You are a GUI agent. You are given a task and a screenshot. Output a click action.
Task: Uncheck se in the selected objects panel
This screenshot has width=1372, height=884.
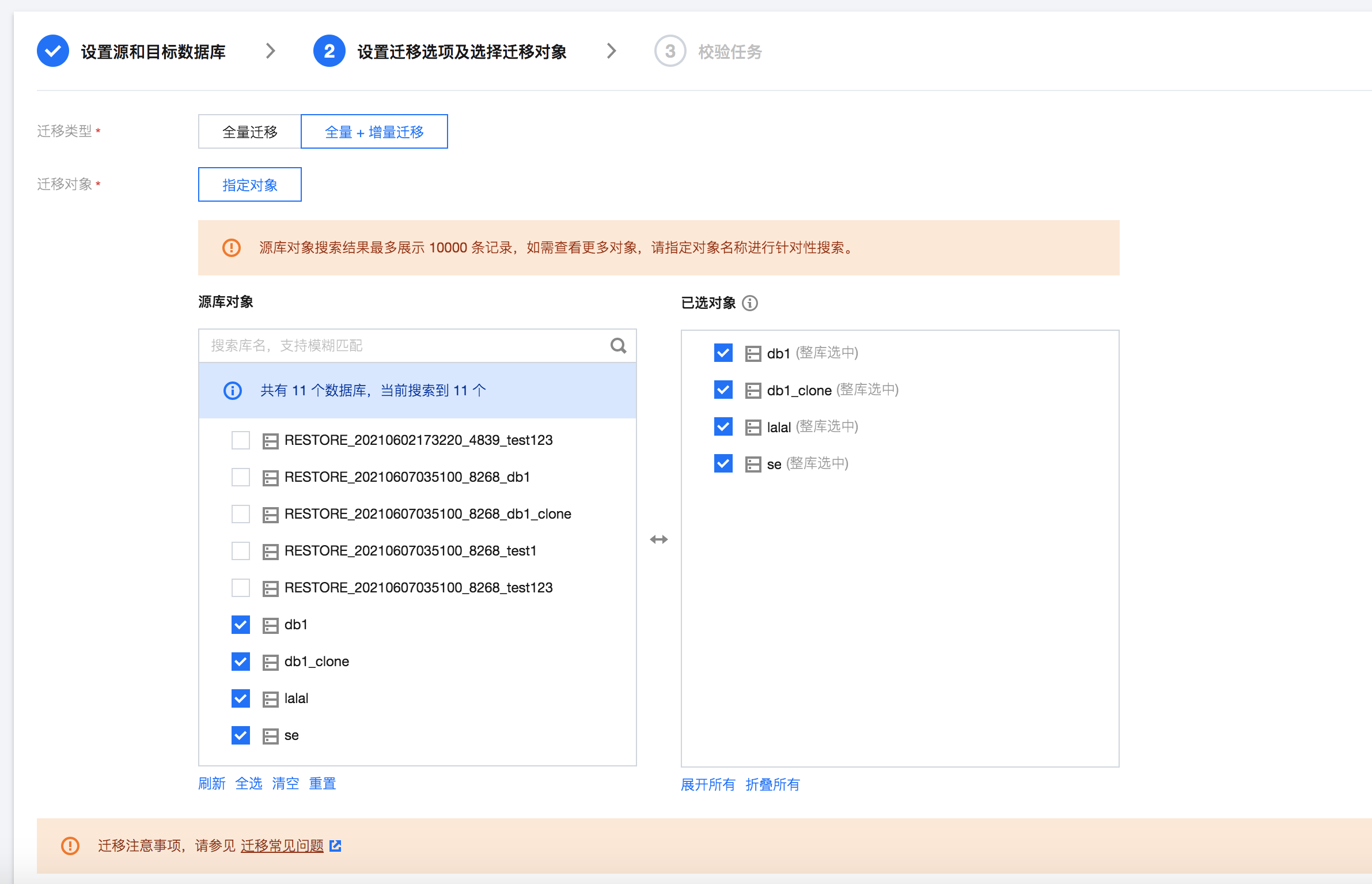pyautogui.click(x=723, y=463)
